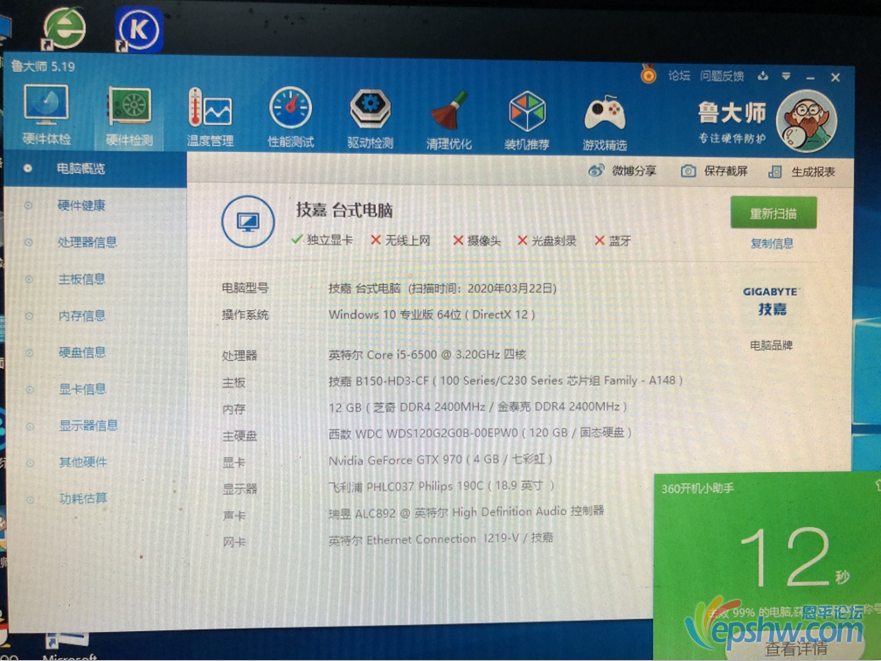Viewport: 881px width, 661px height.
Task: Select 硬件健康 in sidebar
Action: pyautogui.click(x=81, y=205)
